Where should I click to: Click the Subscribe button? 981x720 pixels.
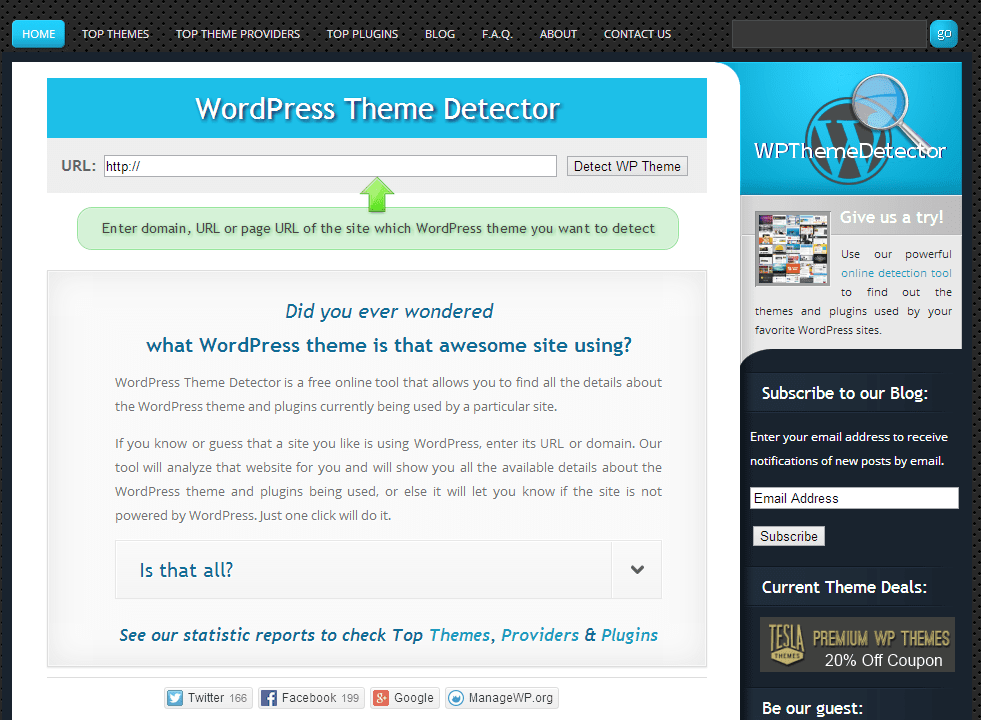(x=788, y=536)
